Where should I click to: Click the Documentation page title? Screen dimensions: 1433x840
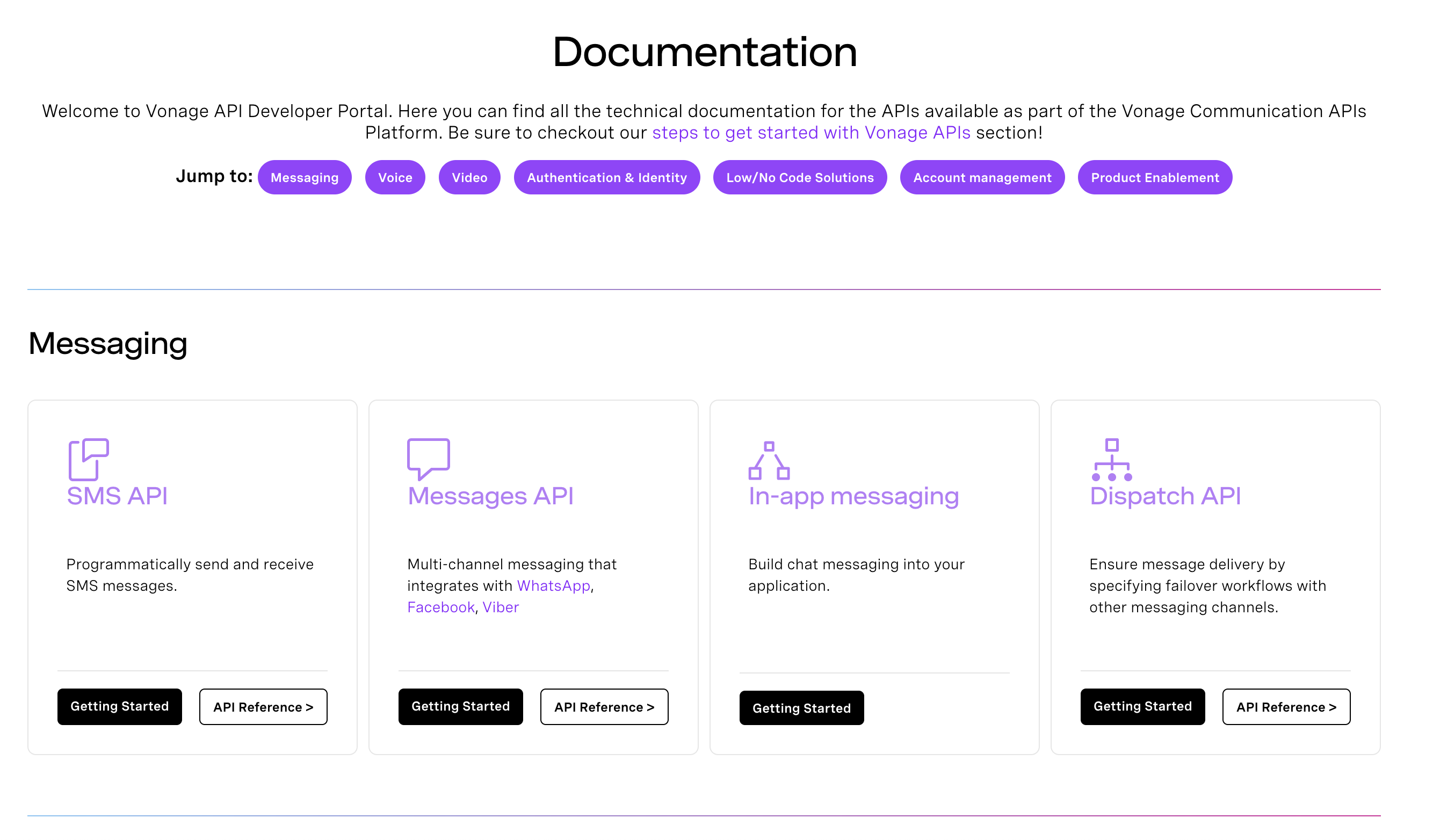coord(705,52)
